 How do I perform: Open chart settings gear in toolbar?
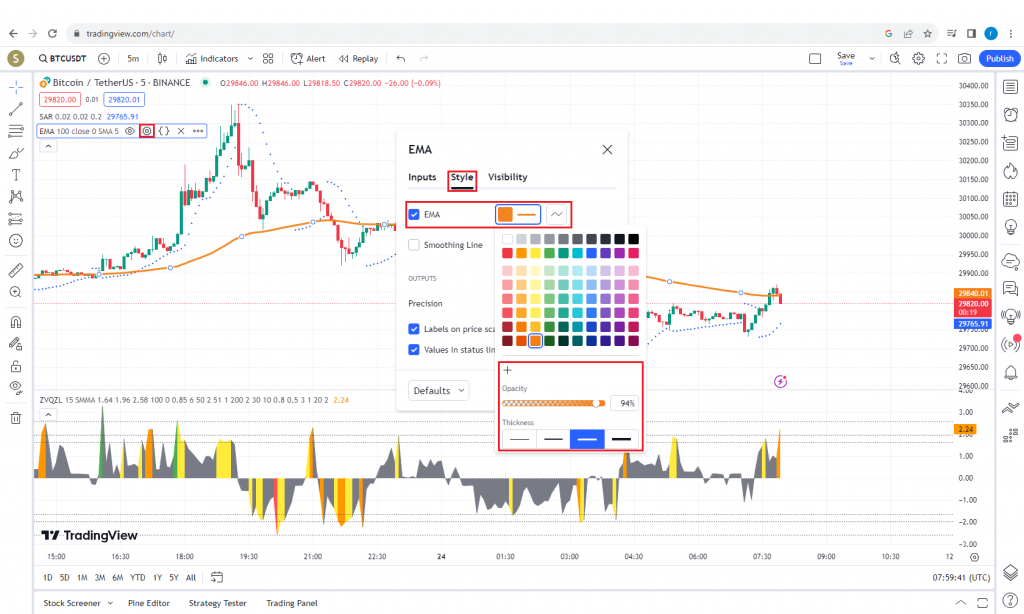pyautogui.click(x=918, y=59)
